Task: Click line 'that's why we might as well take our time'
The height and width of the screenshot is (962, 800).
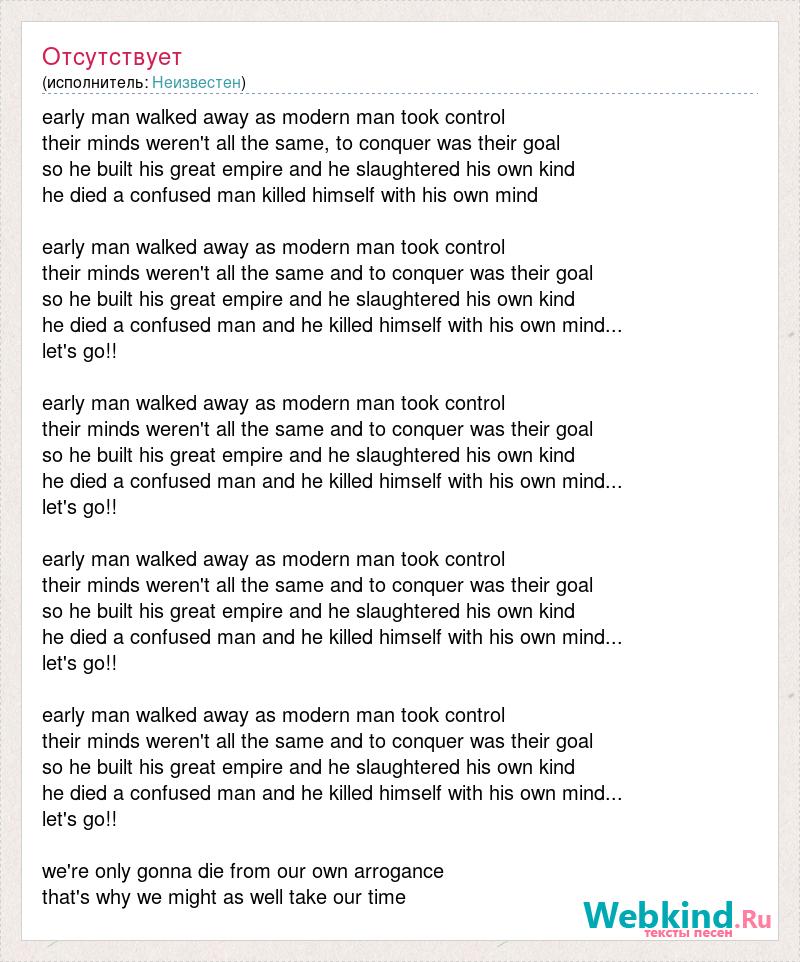Action: 224,898
